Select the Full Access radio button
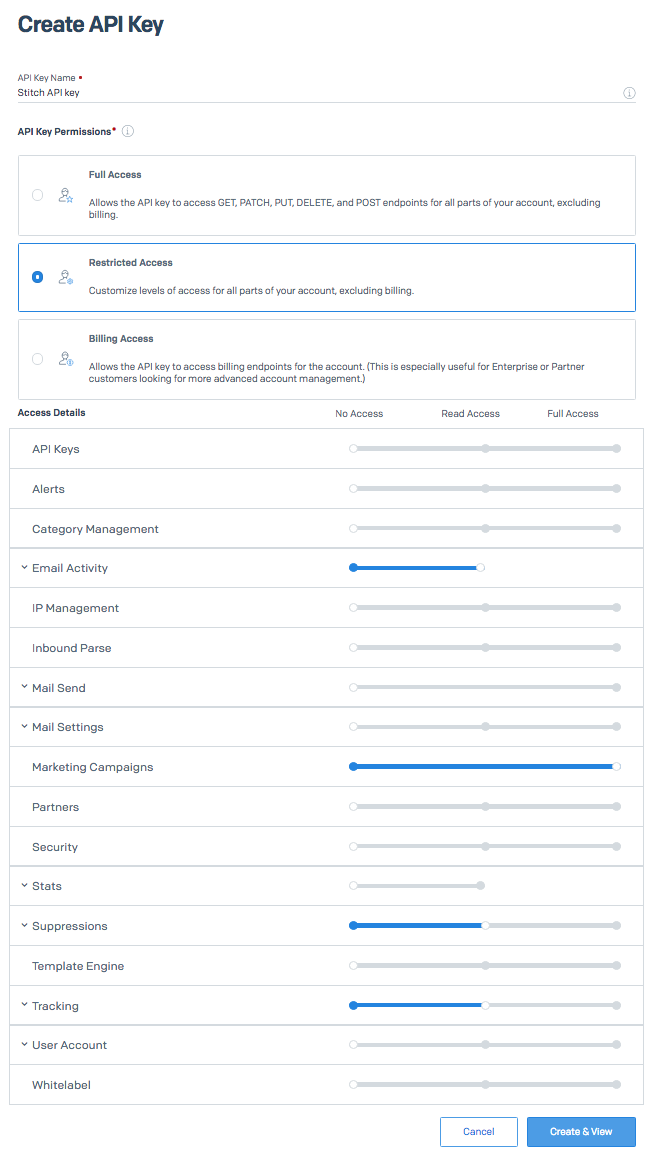Viewport: 658px width, 1159px height. tap(38, 195)
